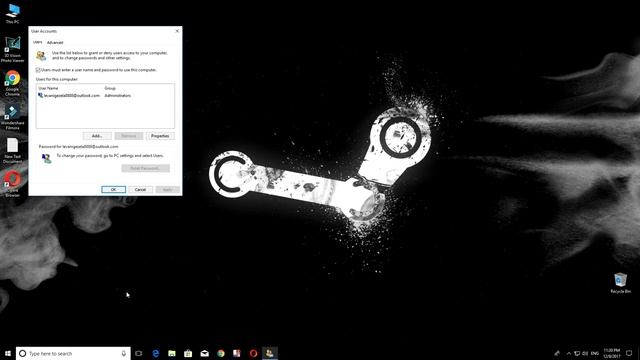Click the Administrators group cell

pyautogui.click(x=118, y=96)
